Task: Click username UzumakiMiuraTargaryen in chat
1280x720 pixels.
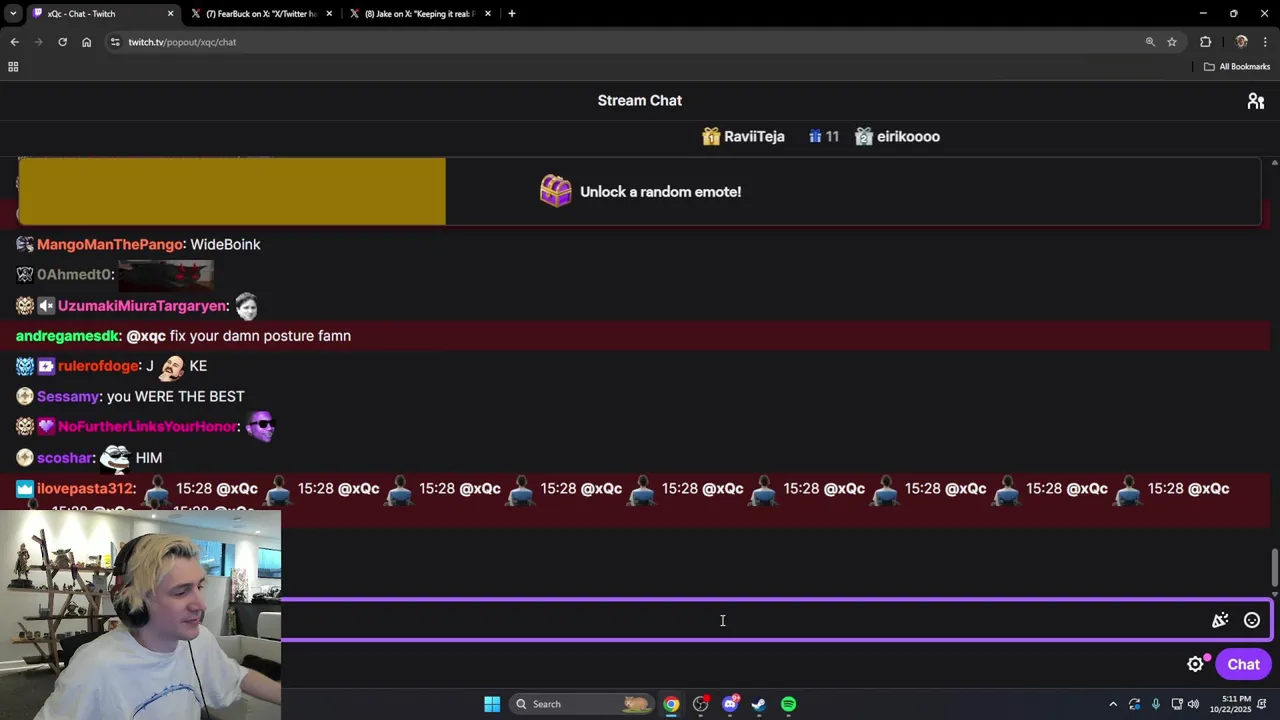Action: click(x=143, y=306)
